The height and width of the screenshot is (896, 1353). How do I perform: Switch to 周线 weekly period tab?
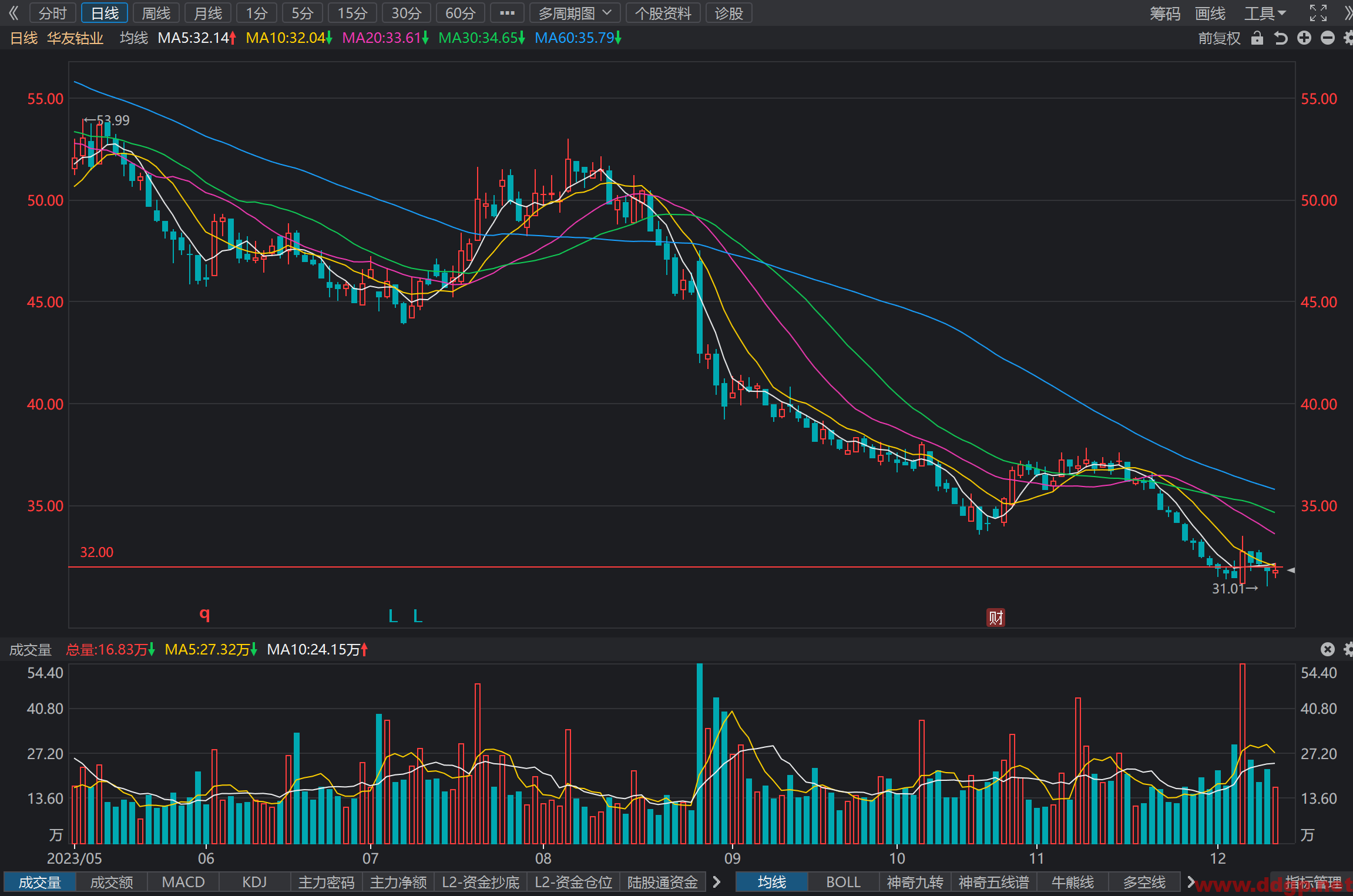156,13
